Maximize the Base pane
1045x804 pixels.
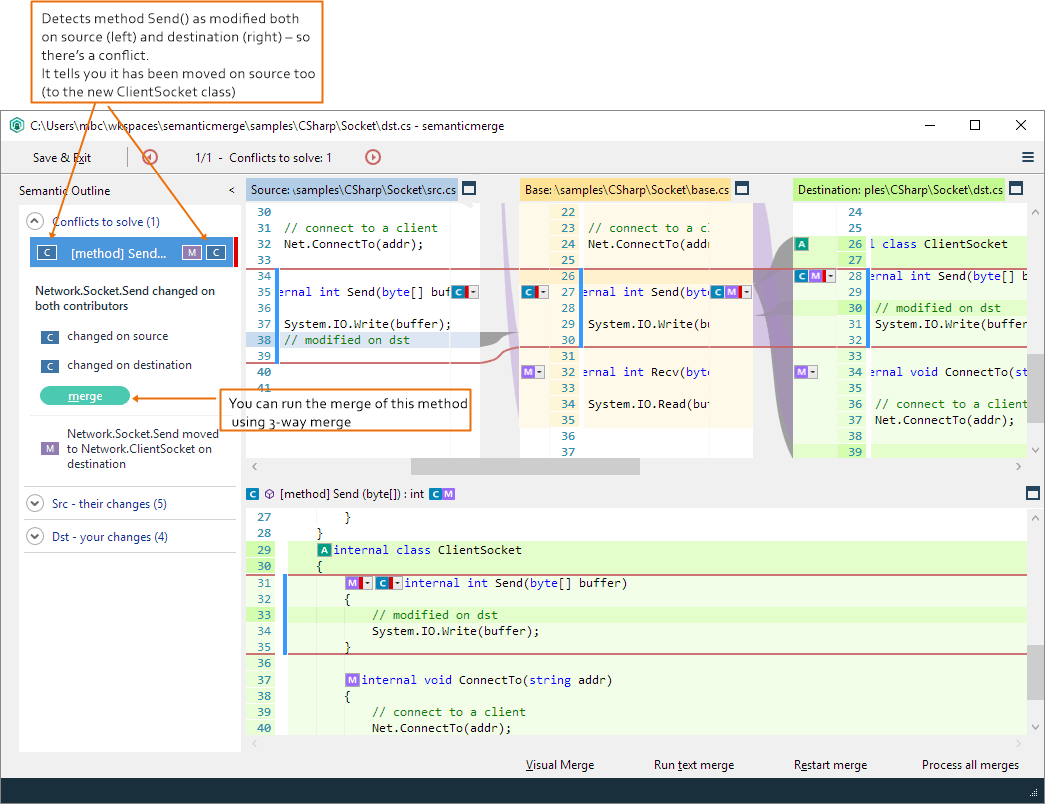[742, 189]
